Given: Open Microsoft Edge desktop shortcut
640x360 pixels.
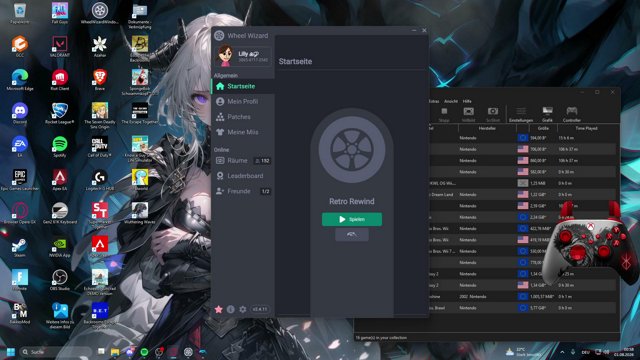Looking at the screenshot, I should point(20,80).
